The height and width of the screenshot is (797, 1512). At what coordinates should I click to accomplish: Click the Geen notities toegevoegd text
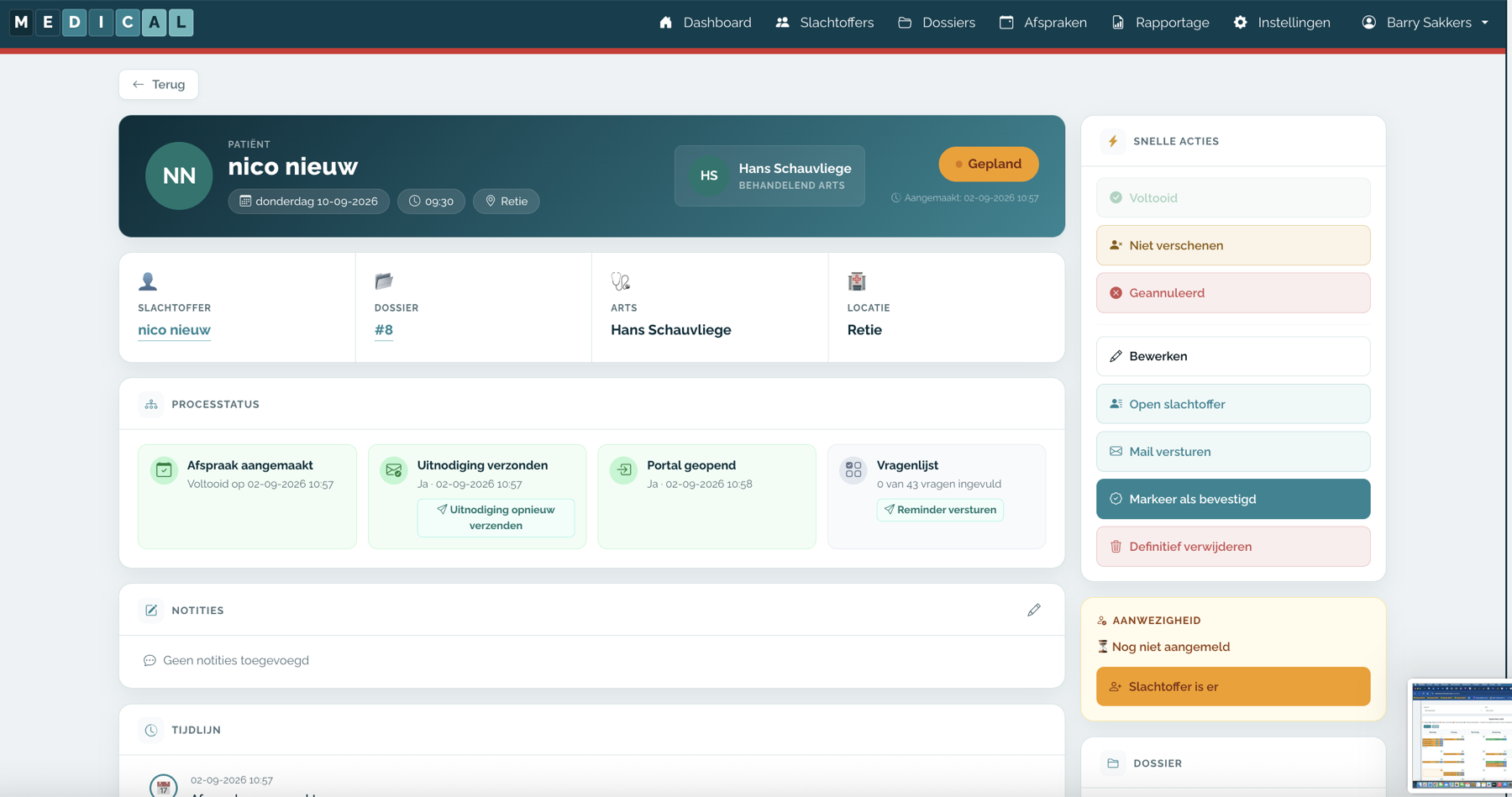point(236,661)
